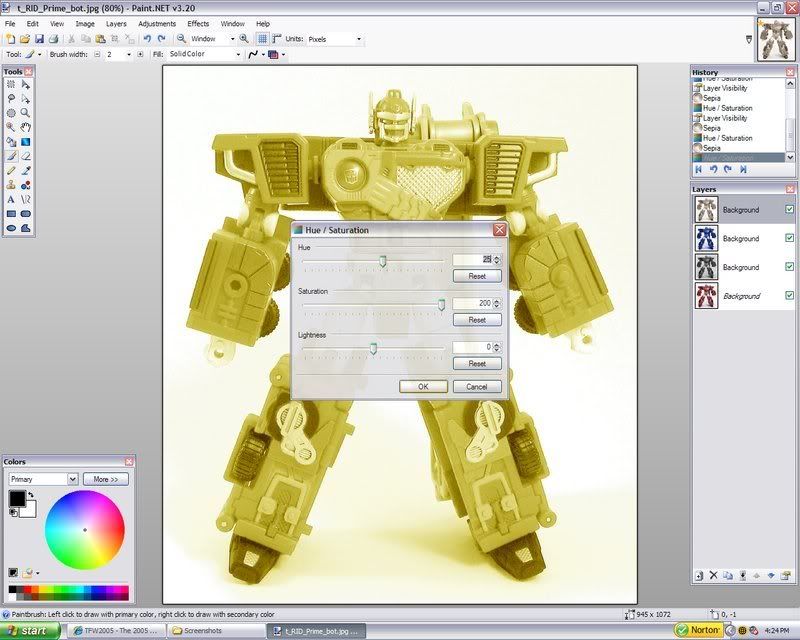Select the Eraser tool

26,156
